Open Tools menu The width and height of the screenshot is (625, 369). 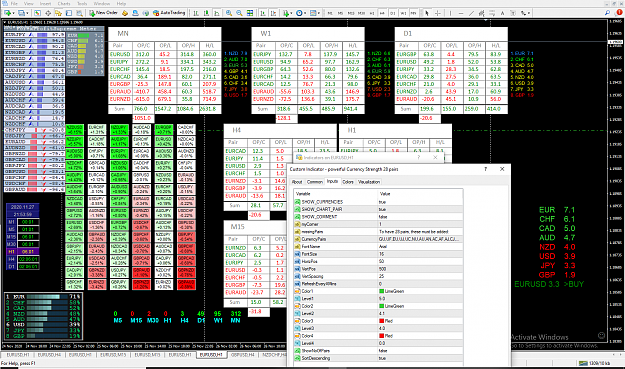[82, 4]
